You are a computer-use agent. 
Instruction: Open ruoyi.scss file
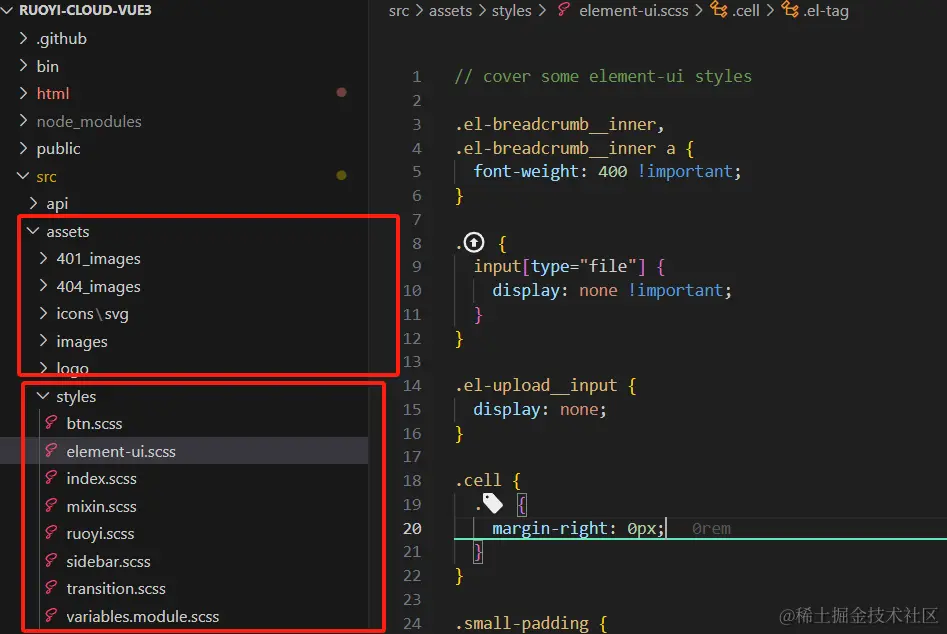[100, 534]
